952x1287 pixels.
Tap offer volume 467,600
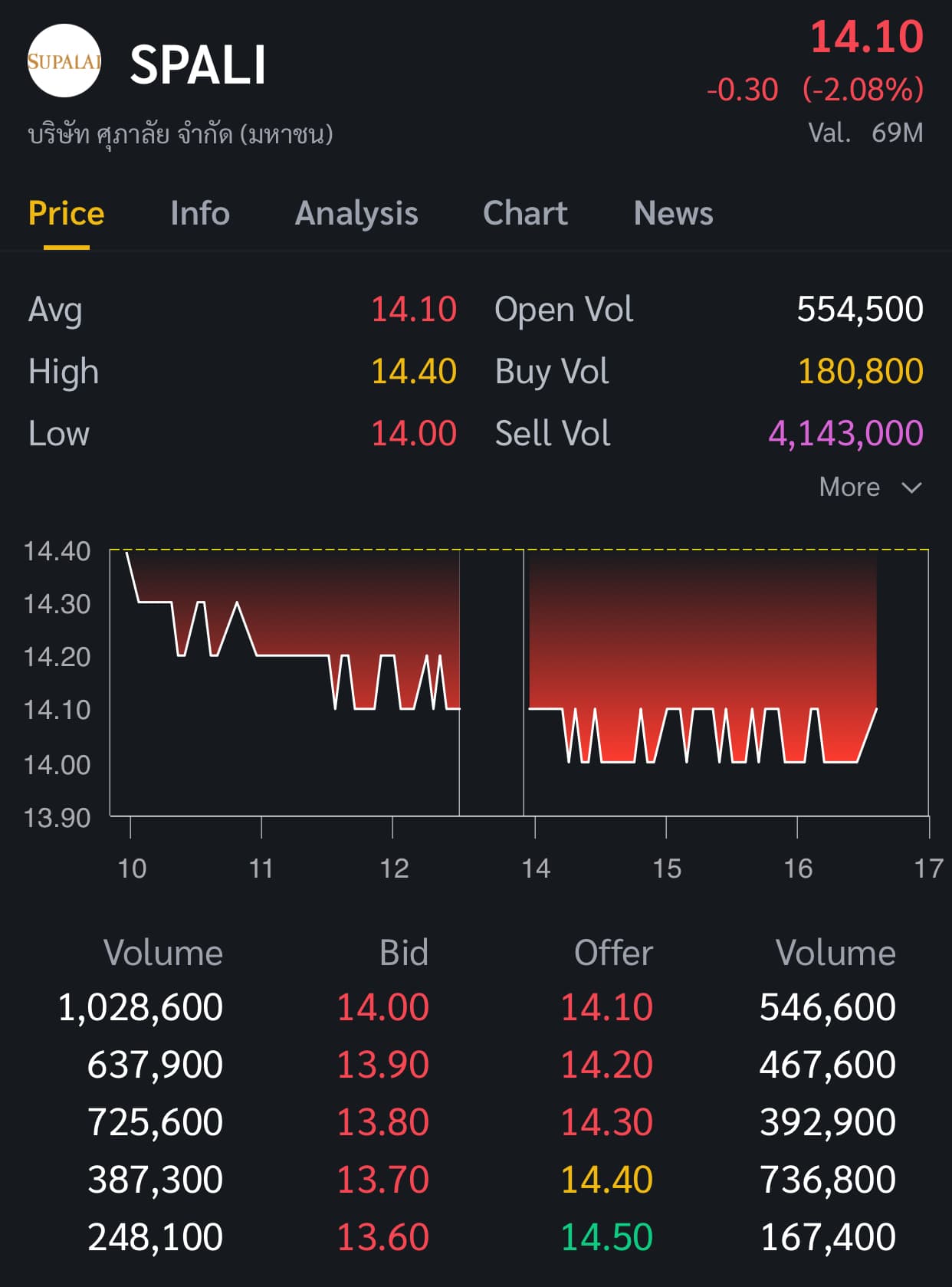coord(828,1065)
